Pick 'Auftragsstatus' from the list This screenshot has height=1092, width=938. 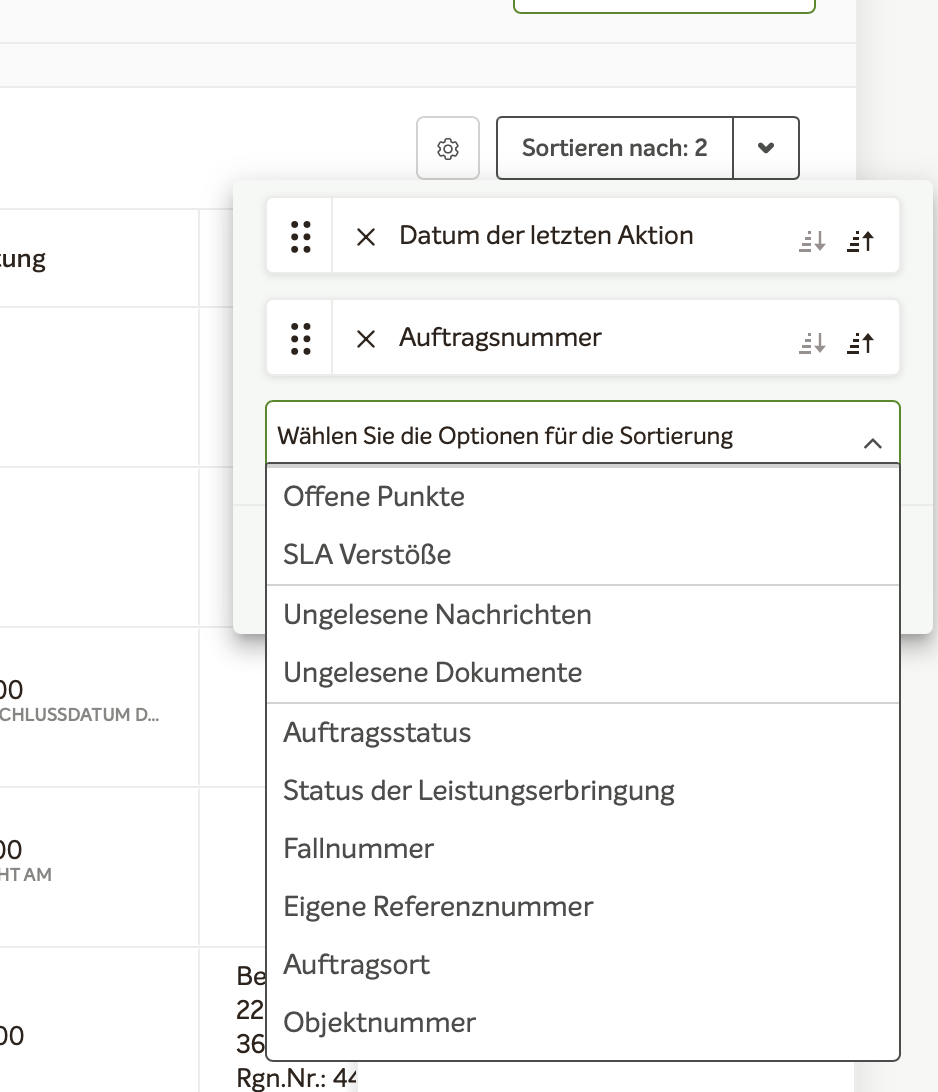583,733
